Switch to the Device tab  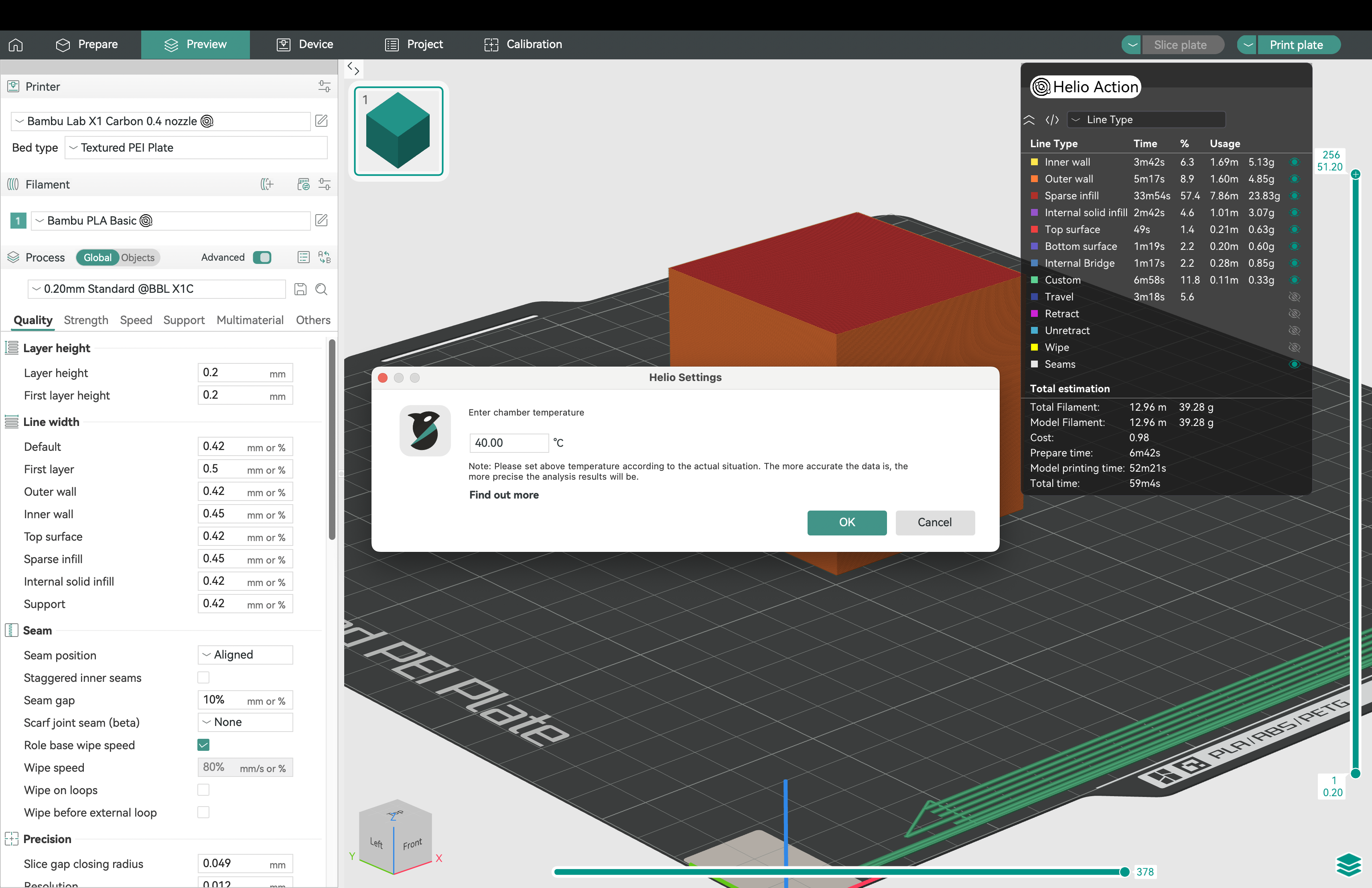point(305,45)
